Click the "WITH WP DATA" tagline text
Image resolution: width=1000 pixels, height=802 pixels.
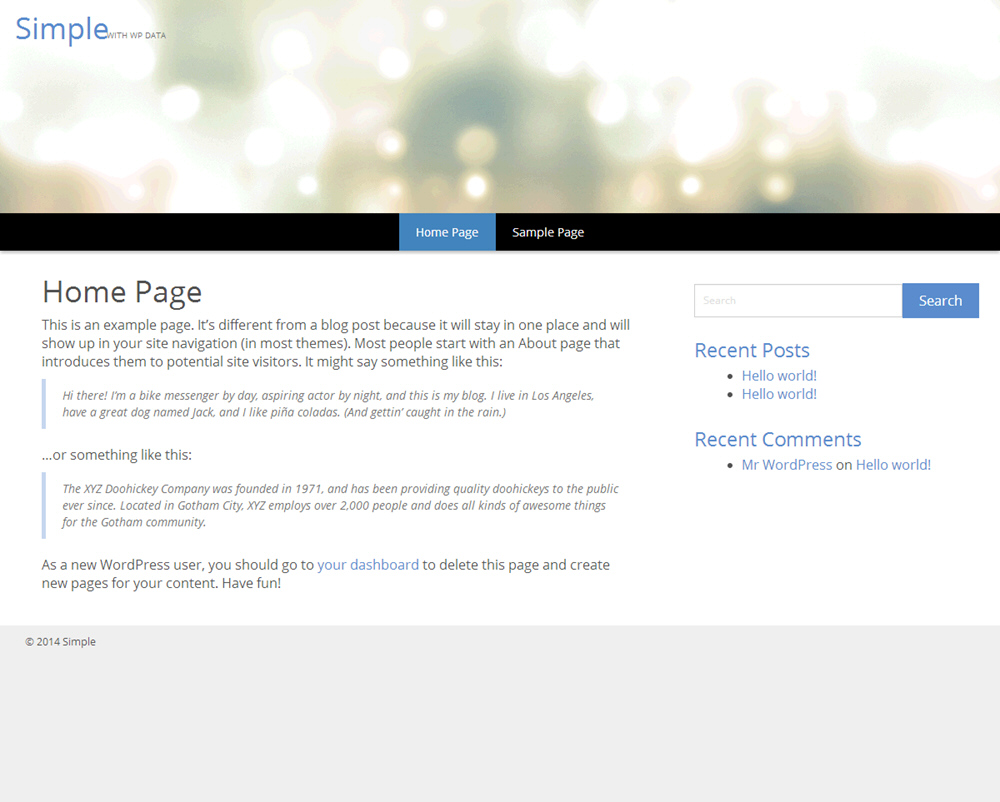click(x=137, y=36)
